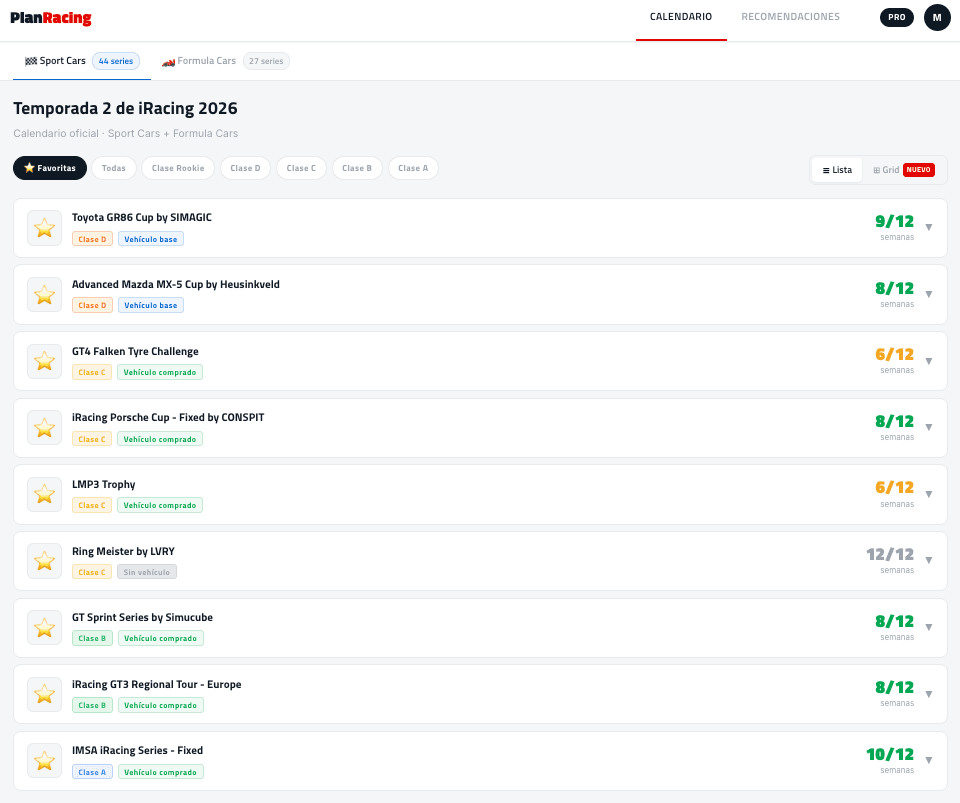Expand IMSA iRacing Series row arrow
This screenshot has width=960, height=803.
[929, 760]
